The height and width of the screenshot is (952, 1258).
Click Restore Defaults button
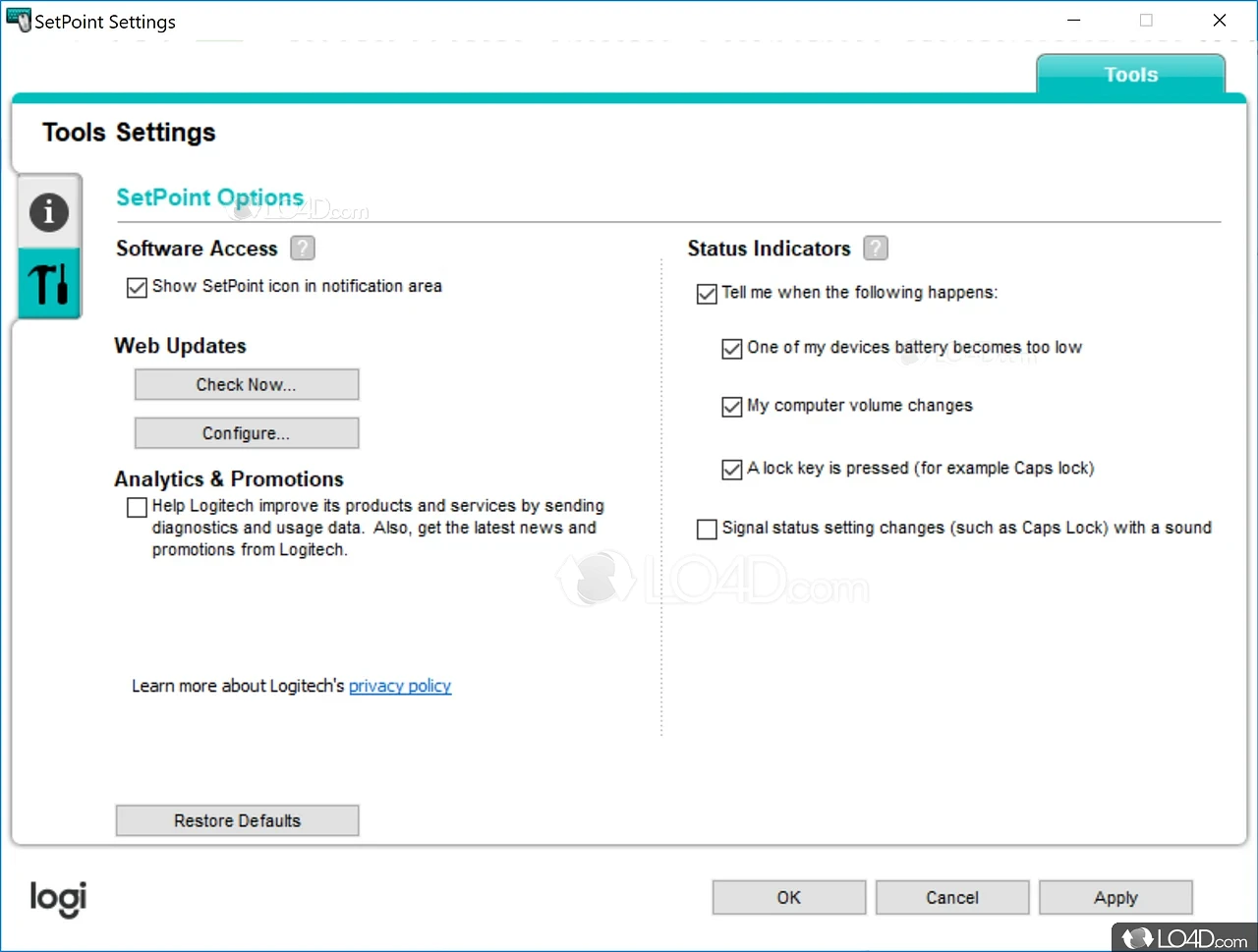tap(237, 820)
